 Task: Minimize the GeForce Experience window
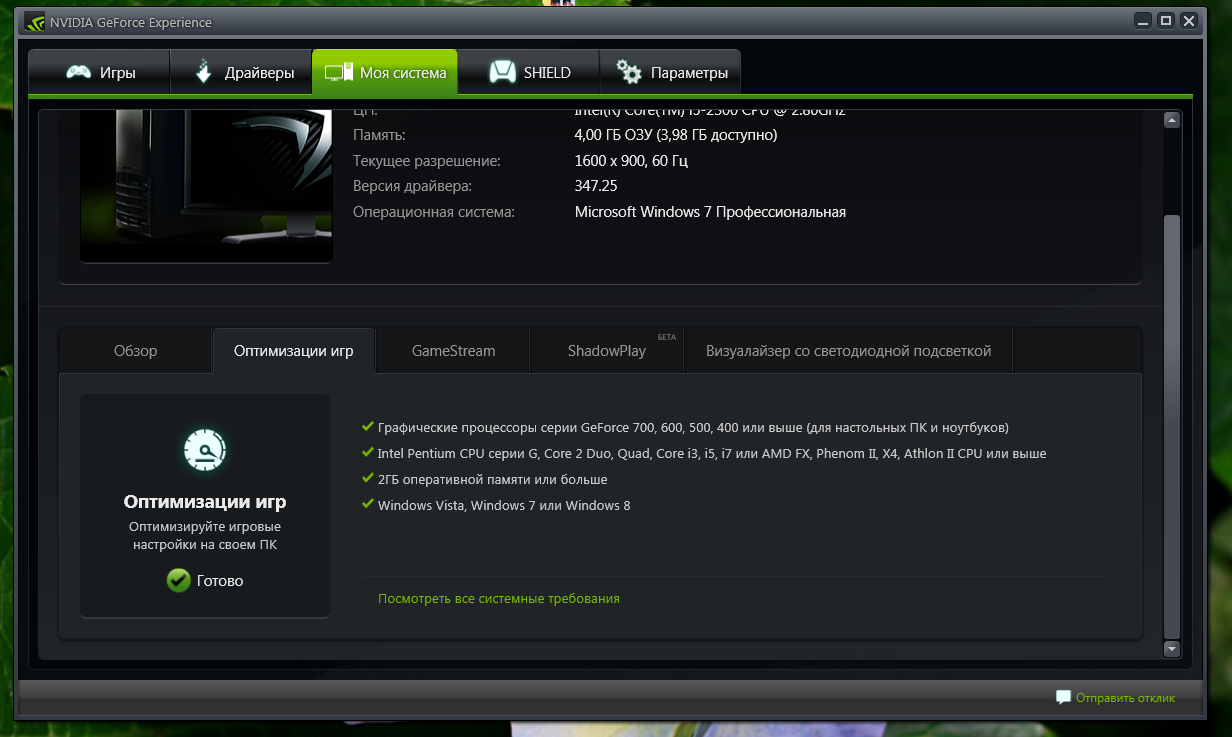pyautogui.click(x=1143, y=20)
